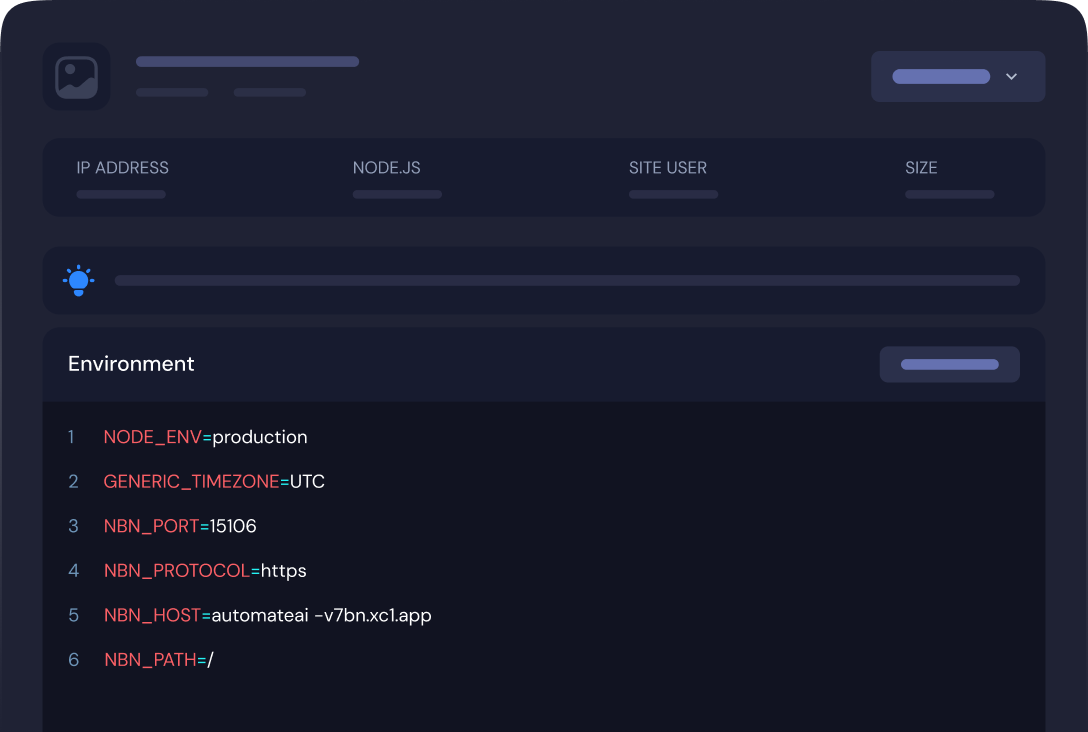Image resolution: width=1088 pixels, height=732 pixels.
Task: Click the SIZE label
Action: (x=921, y=168)
